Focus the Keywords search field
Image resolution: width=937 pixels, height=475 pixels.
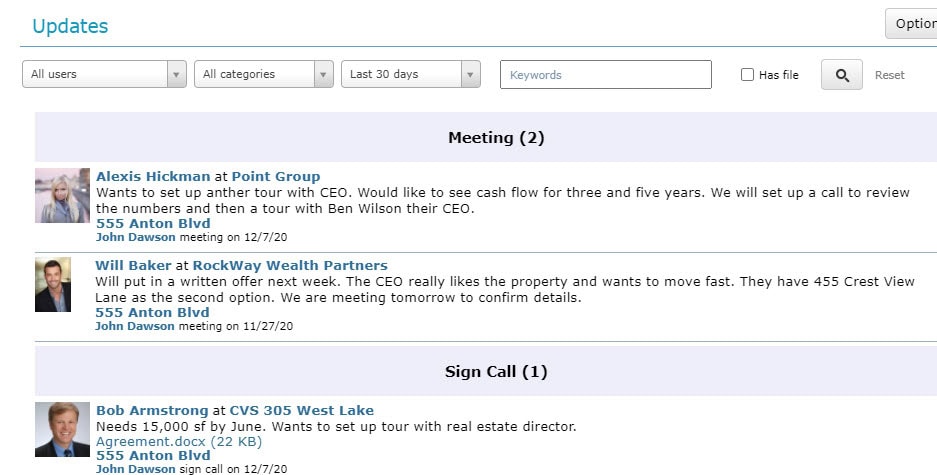pos(605,75)
